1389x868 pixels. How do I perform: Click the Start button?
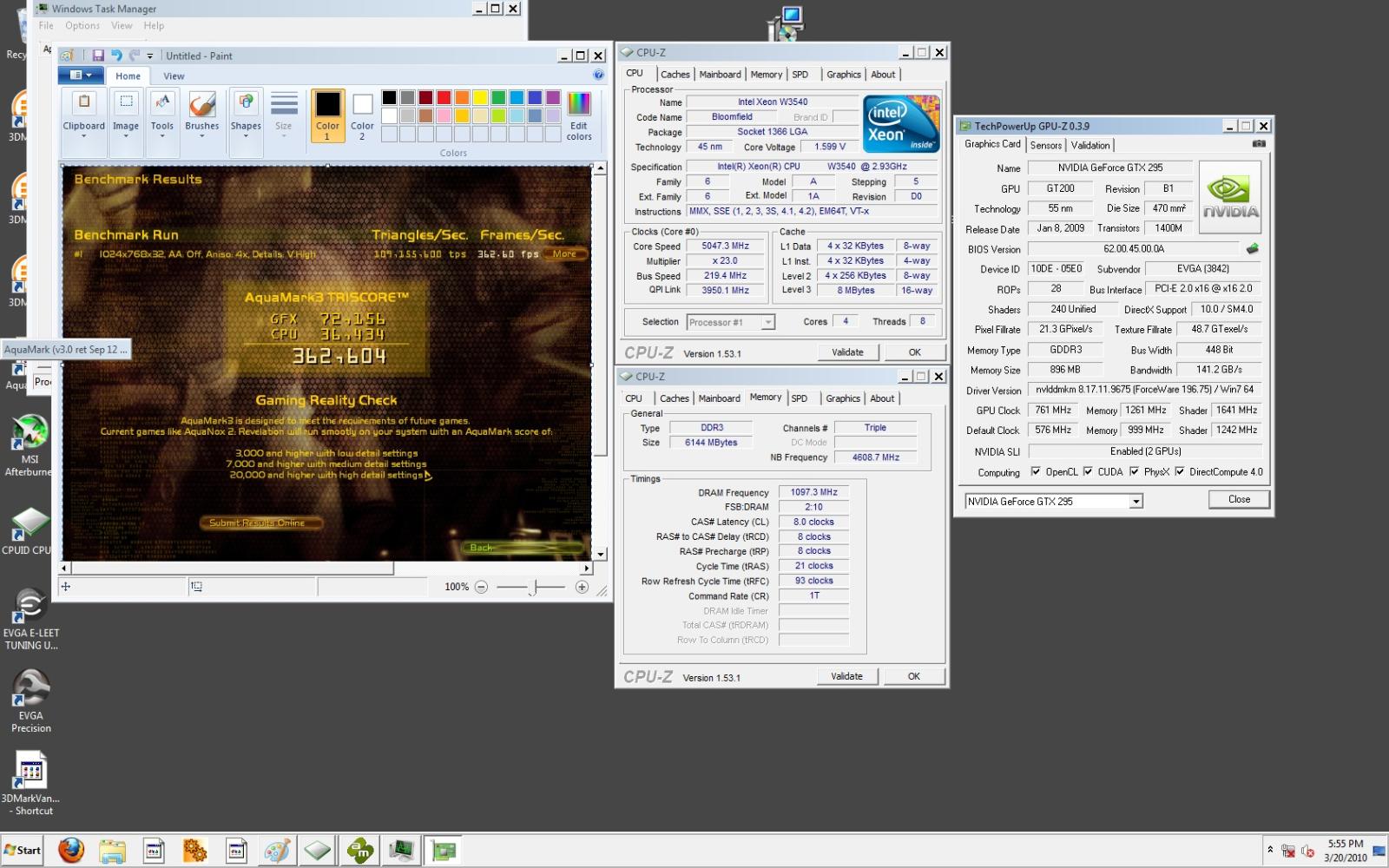tap(23, 851)
